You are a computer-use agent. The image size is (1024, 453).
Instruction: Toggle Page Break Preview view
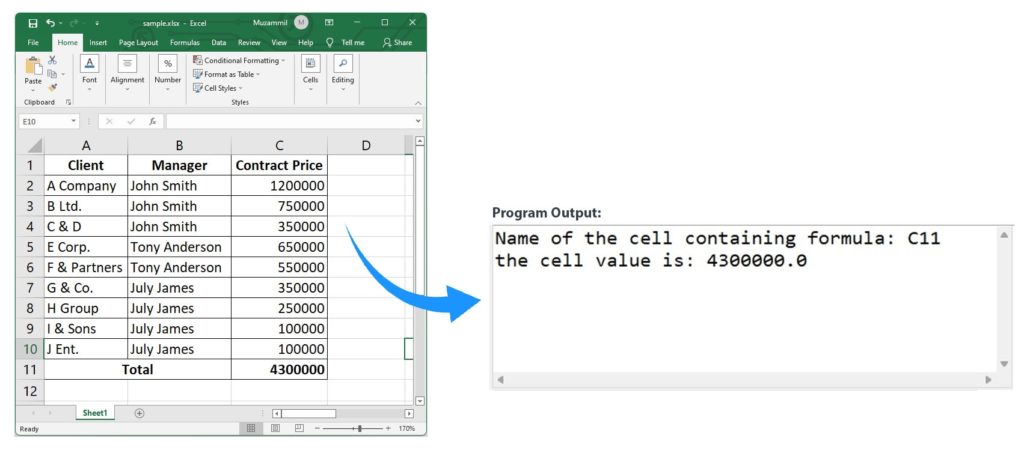click(x=298, y=428)
